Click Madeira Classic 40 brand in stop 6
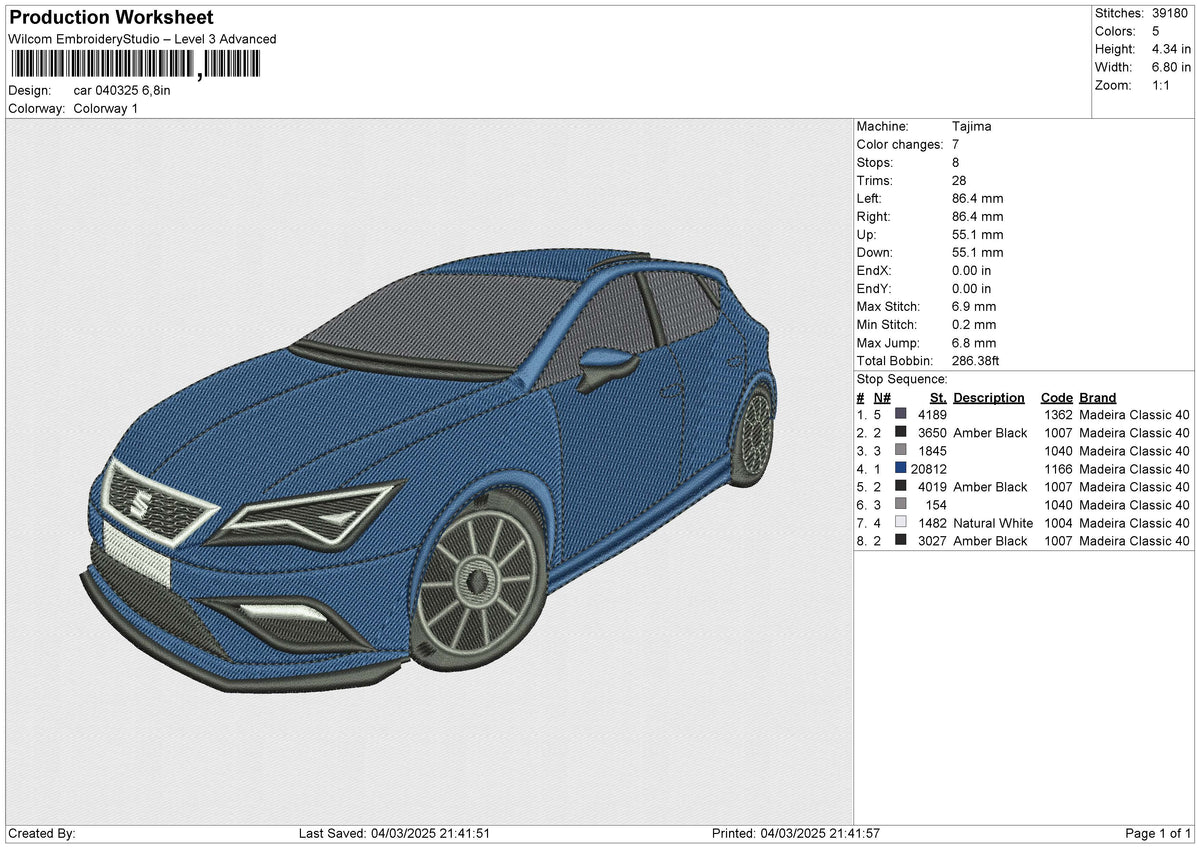The height and width of the screenshot is (848, 1200). (1135, 505)
